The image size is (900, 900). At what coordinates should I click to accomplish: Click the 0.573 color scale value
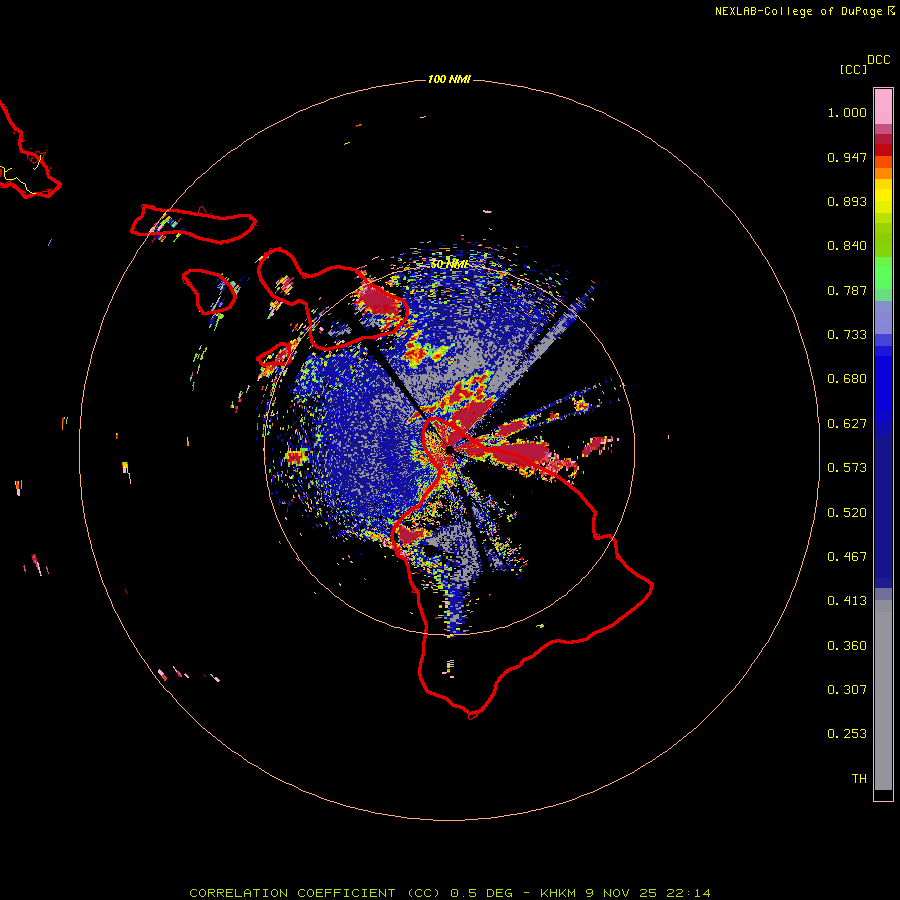click(847, 468)
